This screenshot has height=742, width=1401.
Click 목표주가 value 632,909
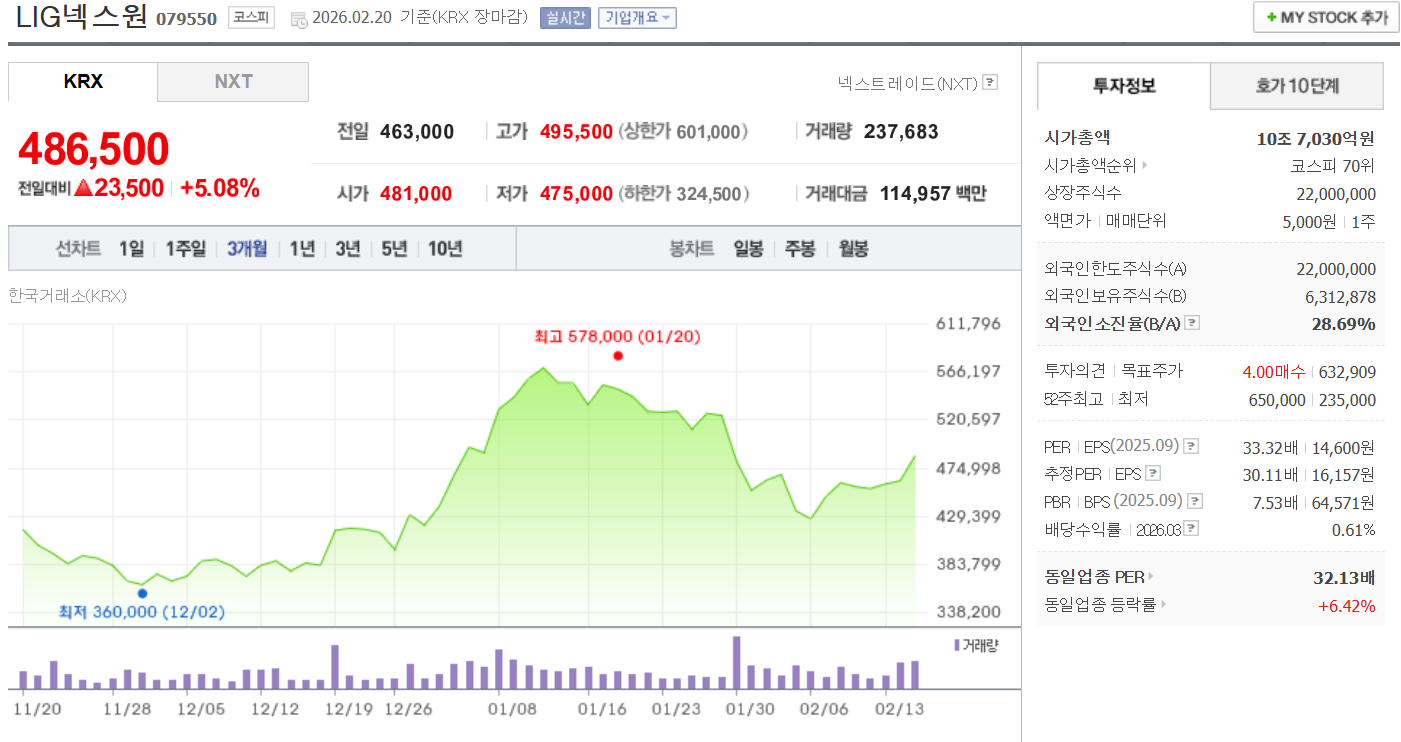click(x=1347, y=372)
